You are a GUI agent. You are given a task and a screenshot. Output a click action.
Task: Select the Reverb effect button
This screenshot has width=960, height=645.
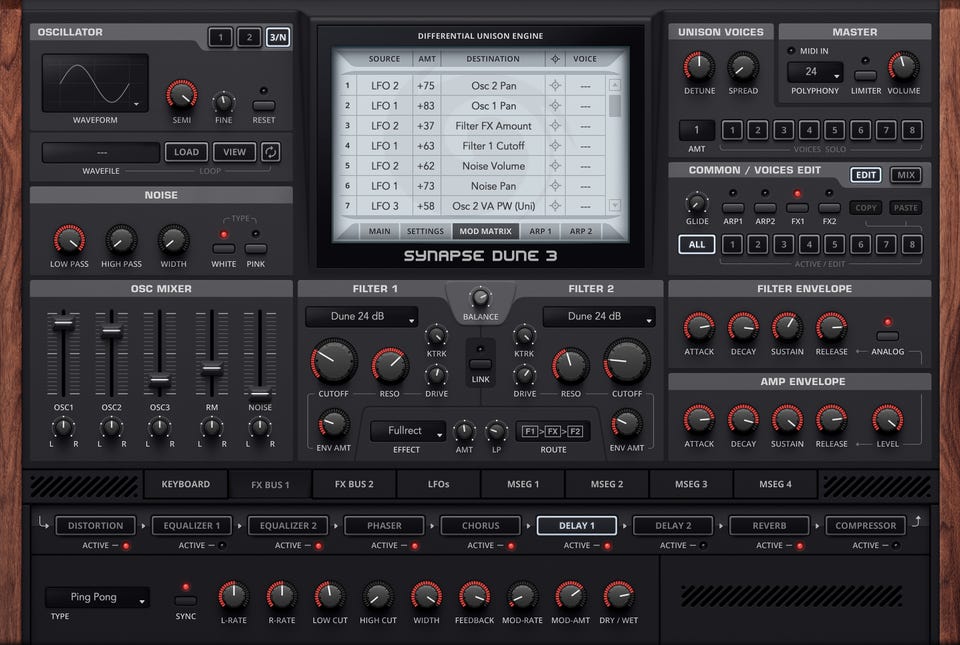click(x=769, y=526)
